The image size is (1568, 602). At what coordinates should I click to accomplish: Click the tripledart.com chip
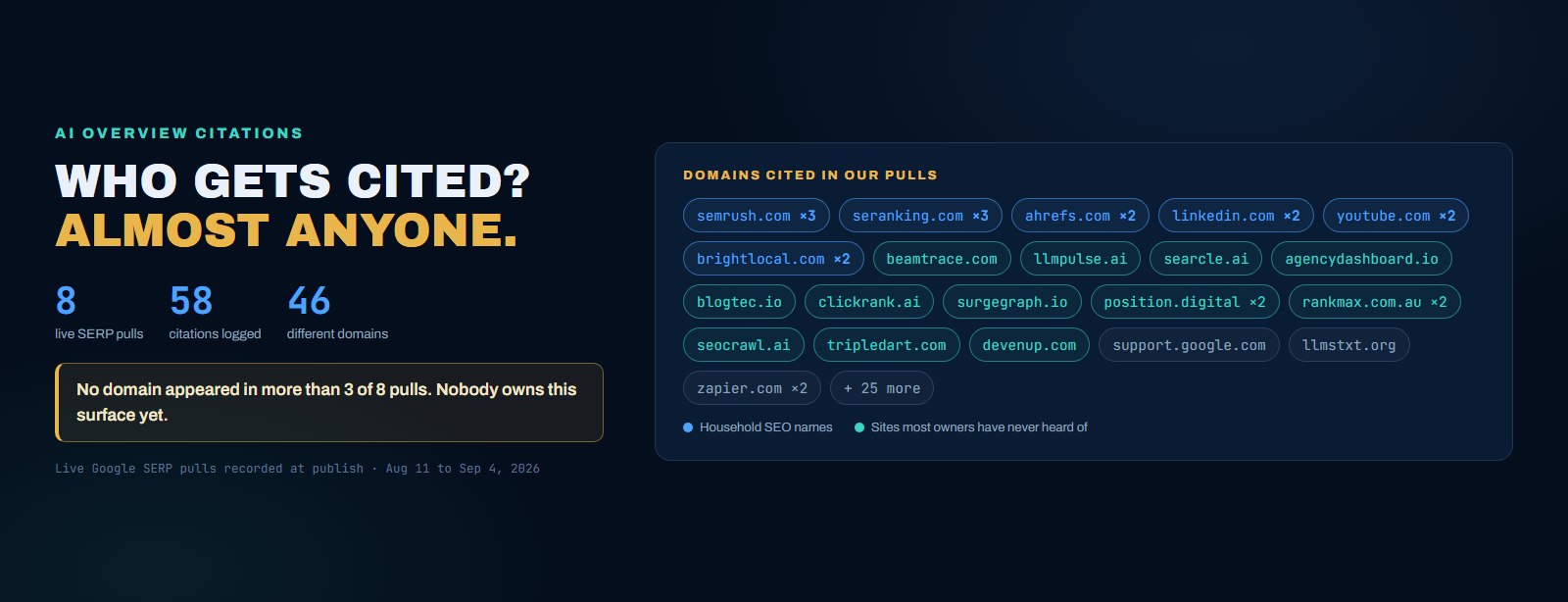click(x=887, y=345)
